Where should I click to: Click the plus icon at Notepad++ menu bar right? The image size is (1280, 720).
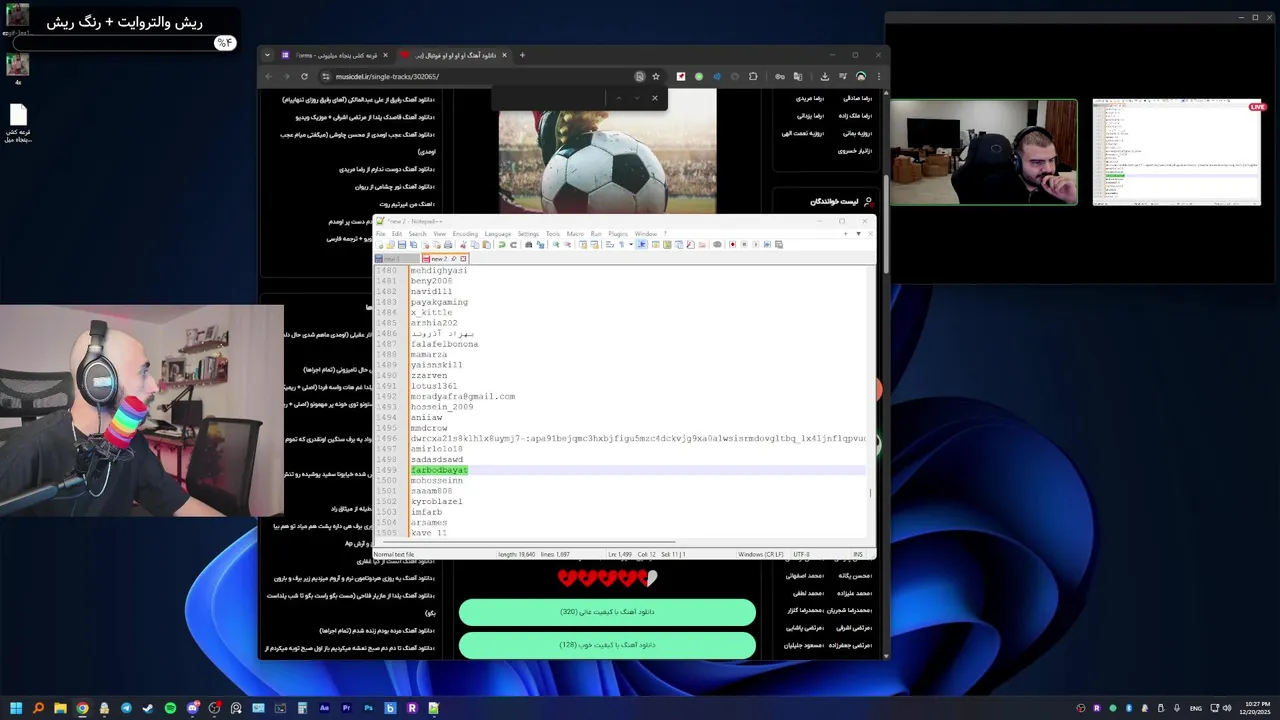coord(845,234)
